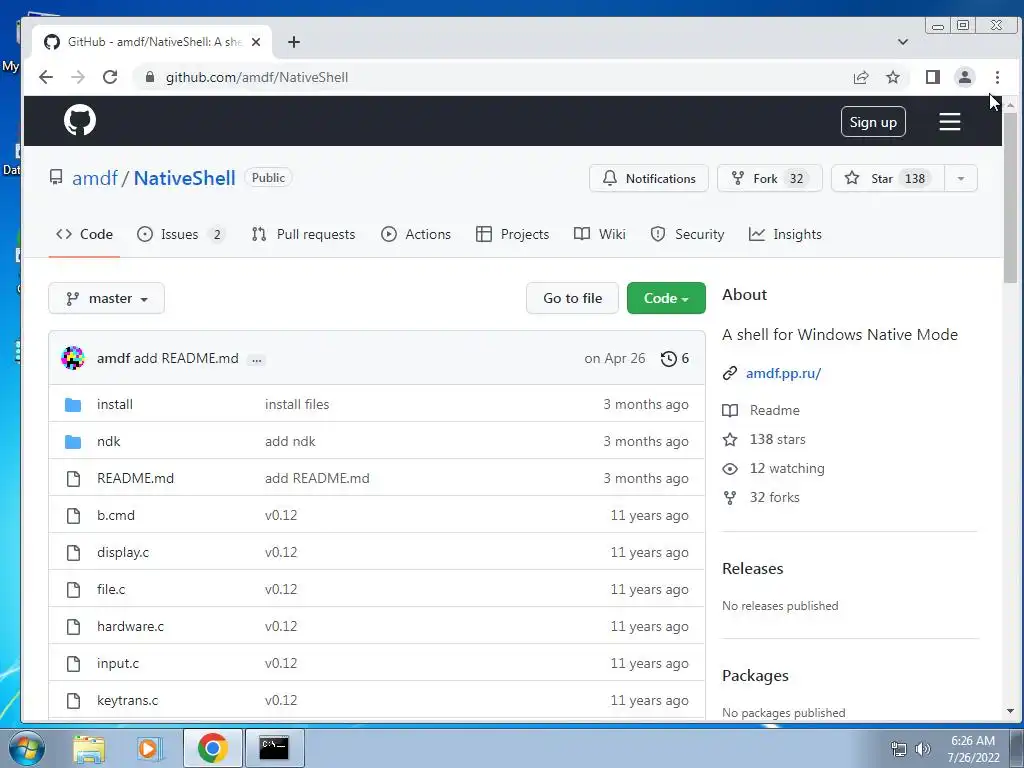The height and width of the screenshot is (768, 1024).
Task: Click the Releases heading link
Action: [x=752, y=569]
